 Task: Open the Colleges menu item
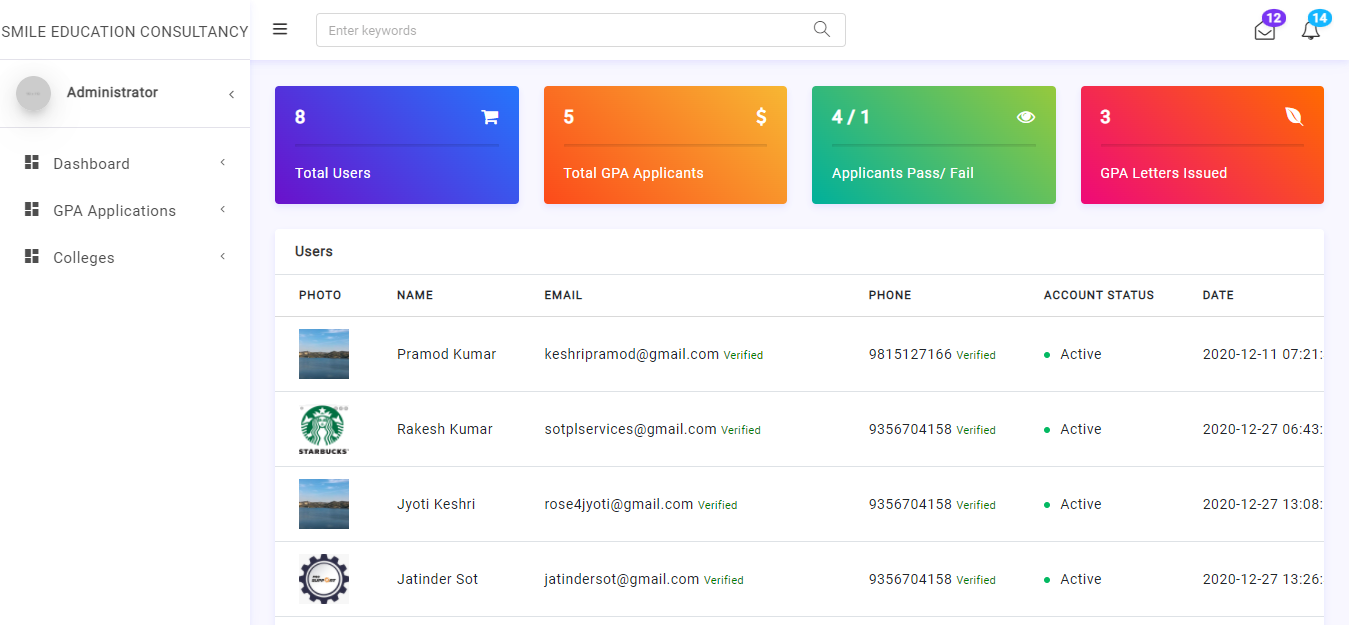tap(125, 257)
